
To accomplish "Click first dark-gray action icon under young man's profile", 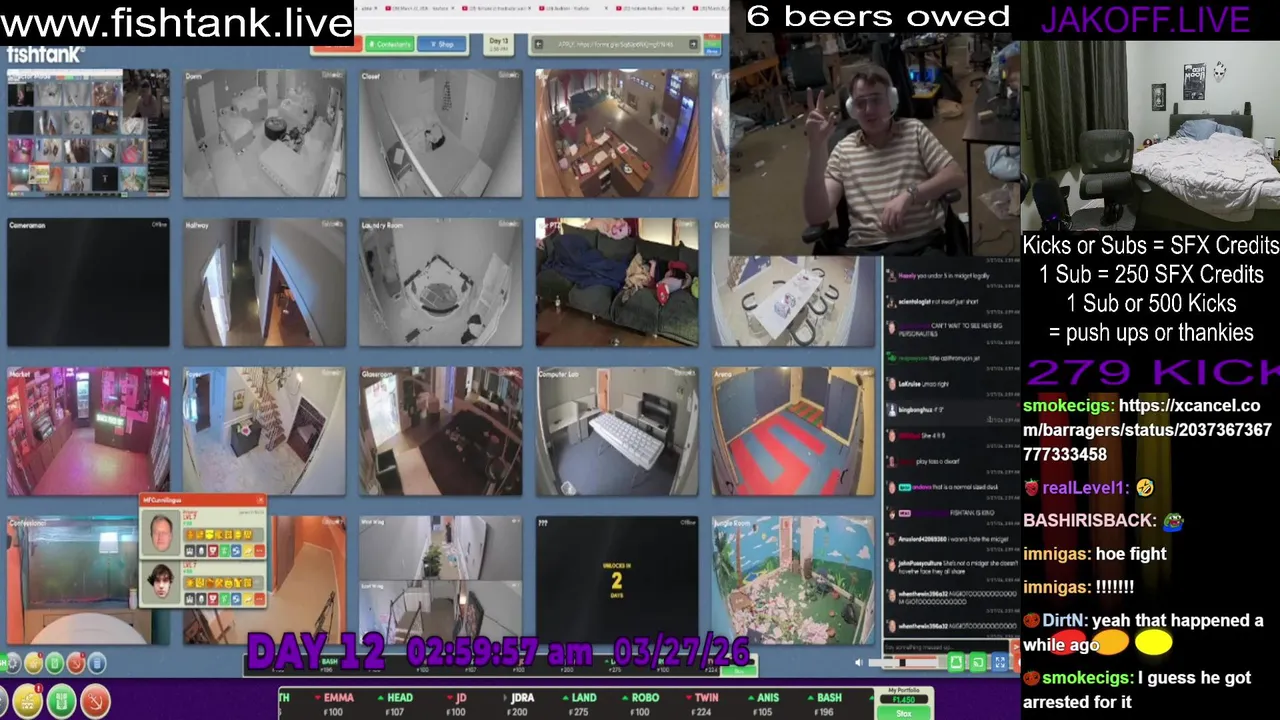I will (190, 599).
